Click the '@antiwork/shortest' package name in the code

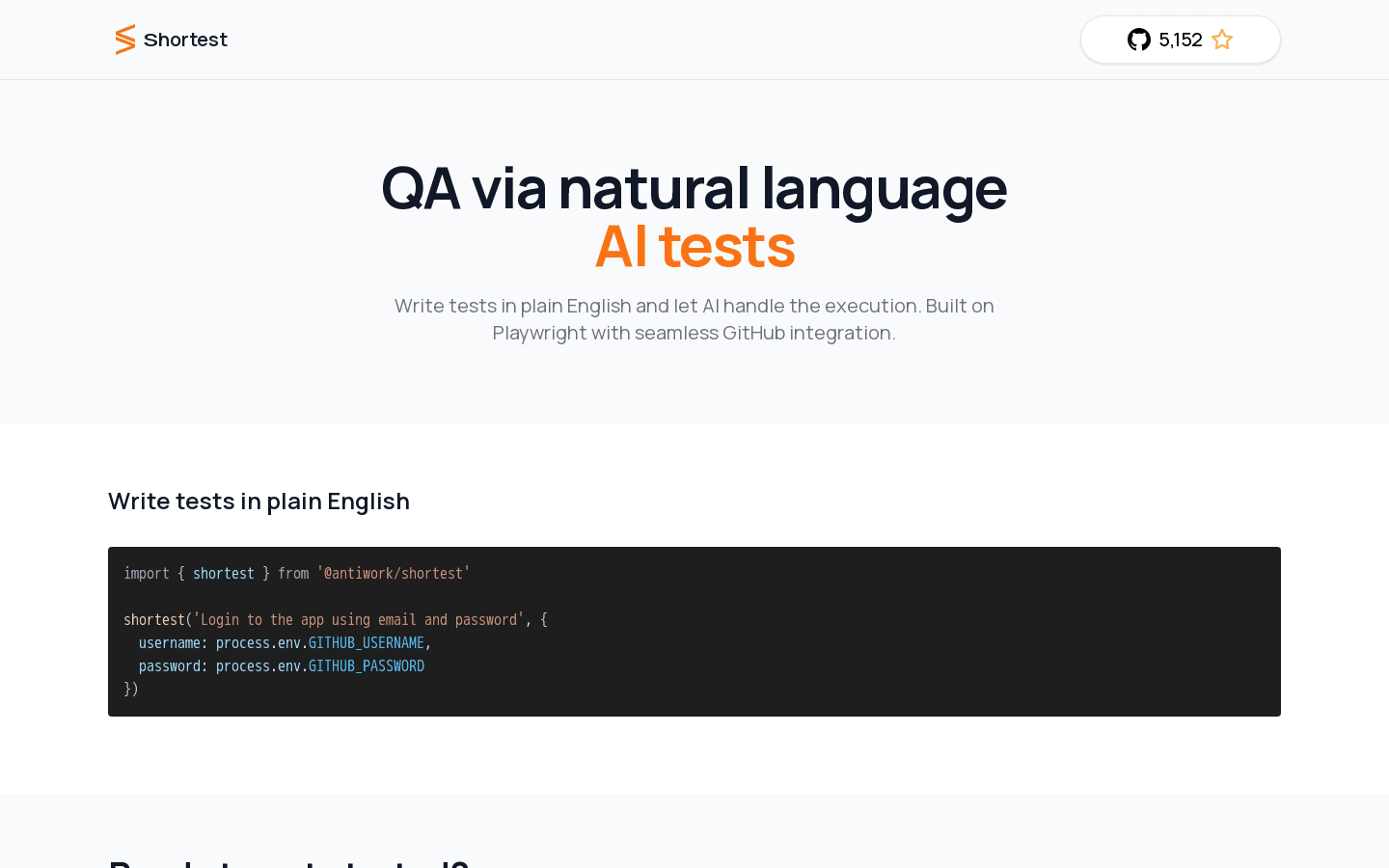pyautogui.click(x=393, y=573)
